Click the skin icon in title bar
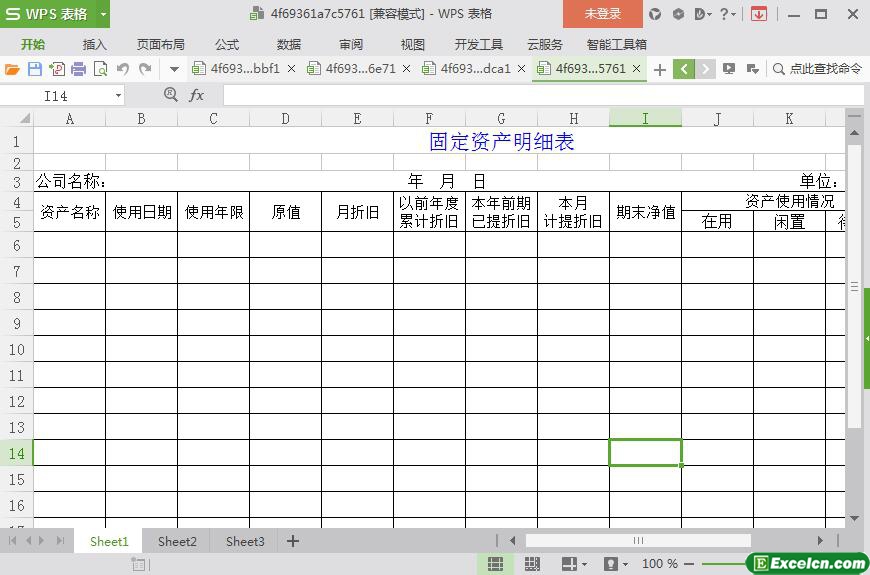The width and height of the screenshot is (870, 575). pyautogui.click(x=655, y=14)
